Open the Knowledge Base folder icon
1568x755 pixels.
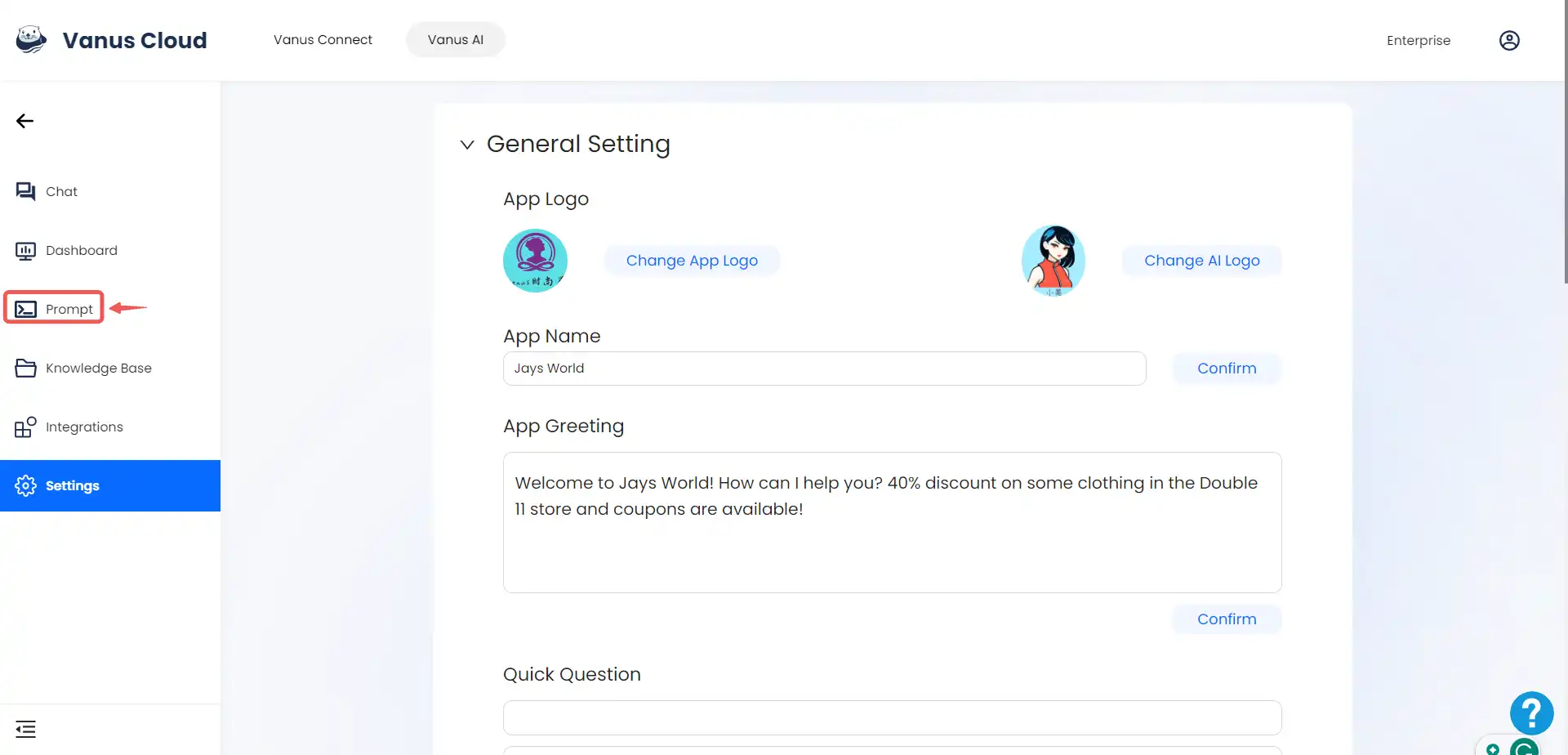25,368
